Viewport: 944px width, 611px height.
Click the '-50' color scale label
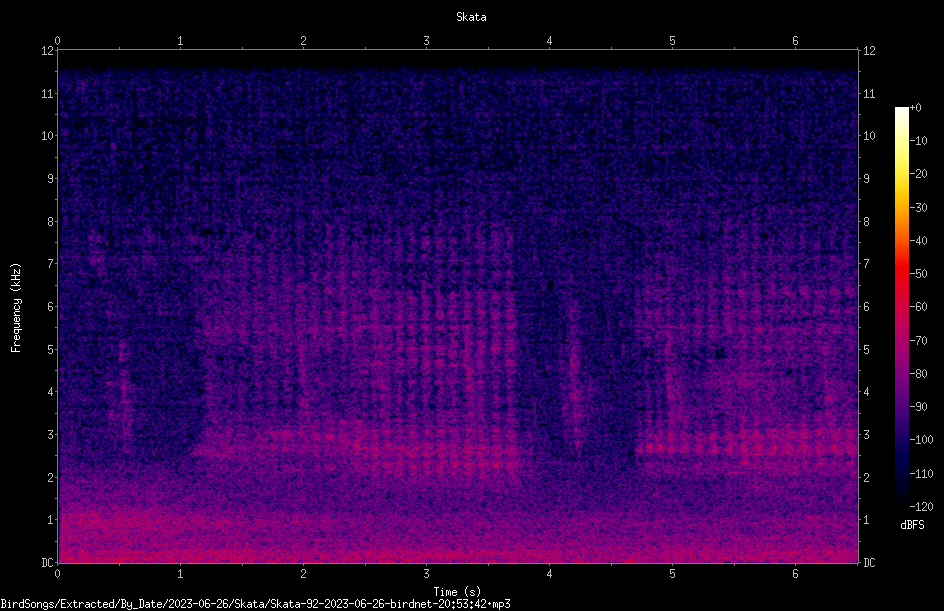click(918, 274)
